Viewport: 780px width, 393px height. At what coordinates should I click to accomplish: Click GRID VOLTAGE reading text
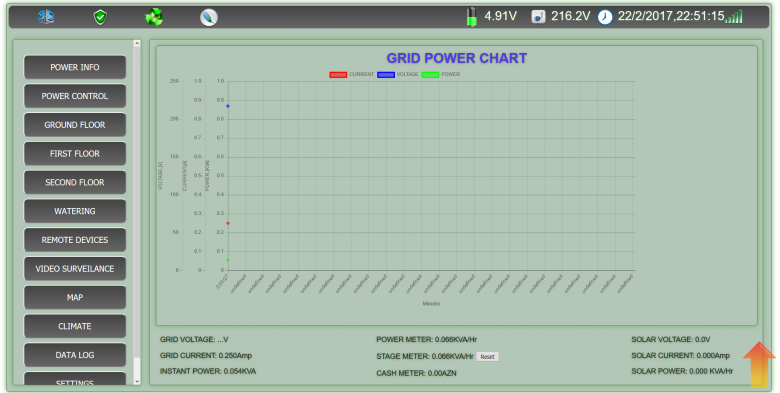pos(194,339)
